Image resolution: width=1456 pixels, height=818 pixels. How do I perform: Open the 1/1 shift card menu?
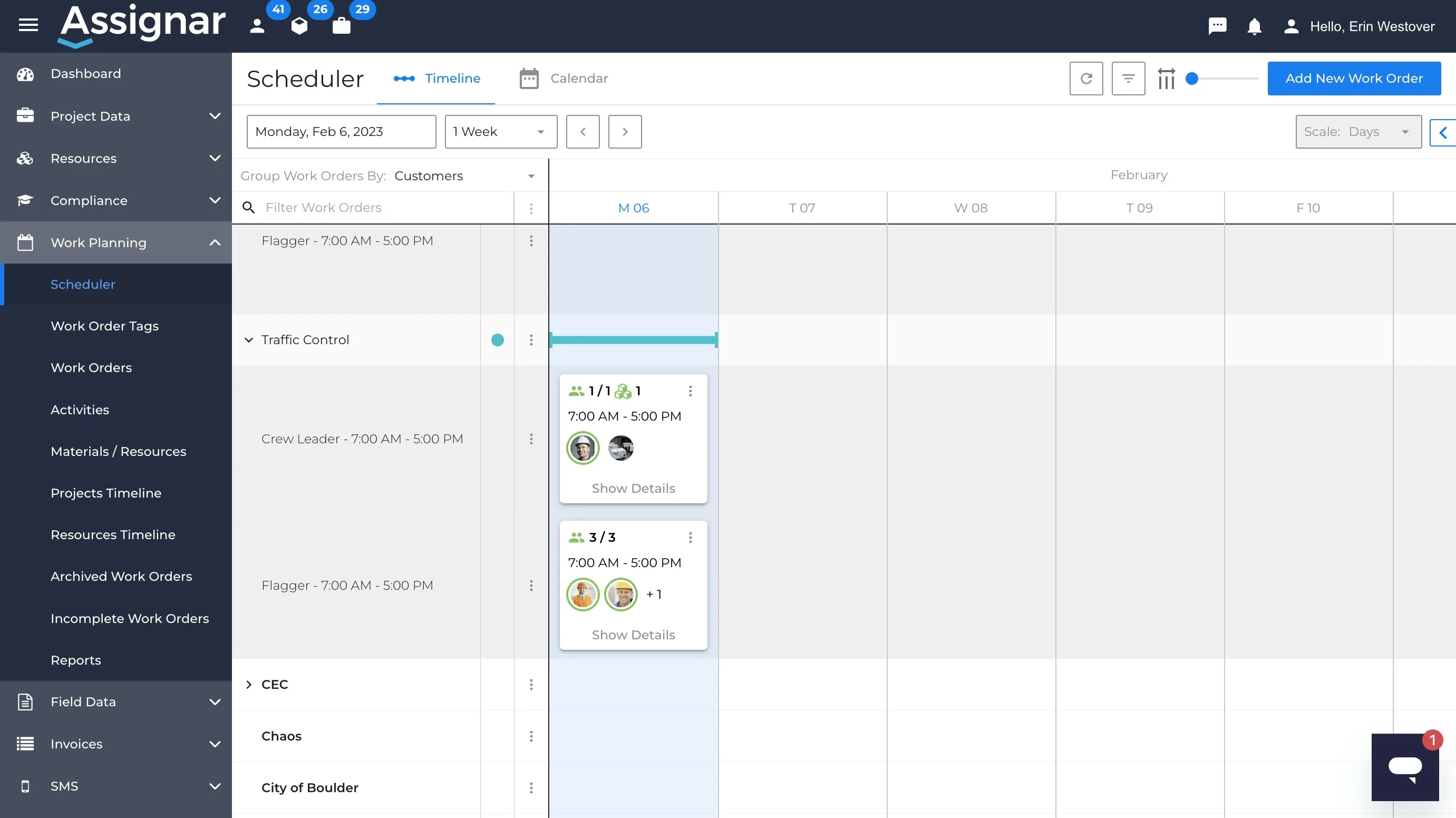pos(690,391)
